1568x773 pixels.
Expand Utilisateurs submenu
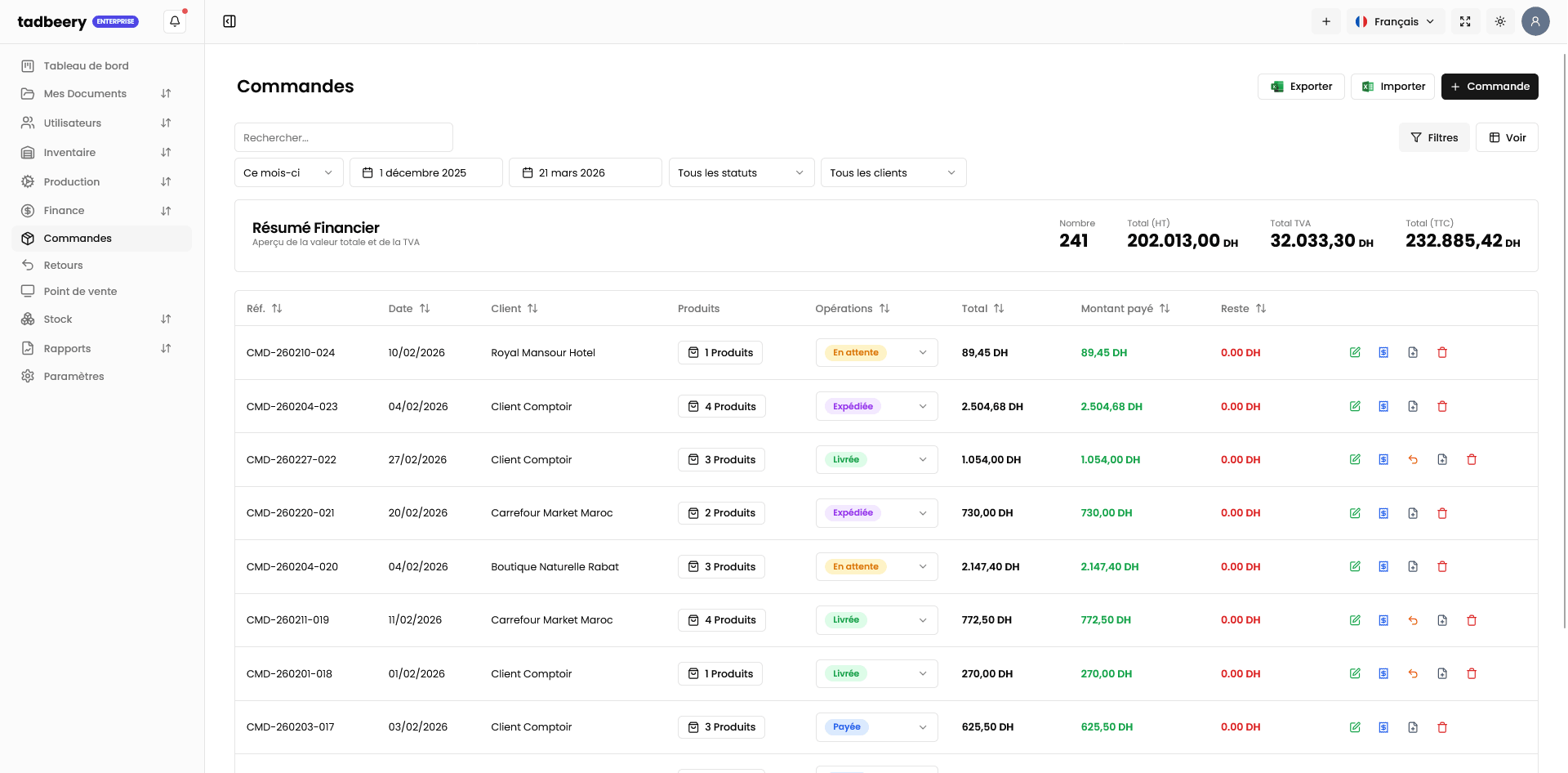166,123
